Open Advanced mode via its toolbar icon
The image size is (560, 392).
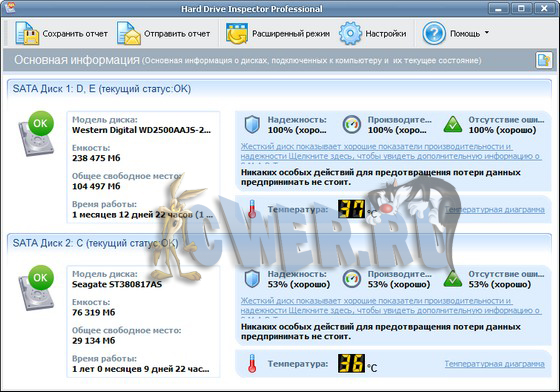(x=236, y=34)
